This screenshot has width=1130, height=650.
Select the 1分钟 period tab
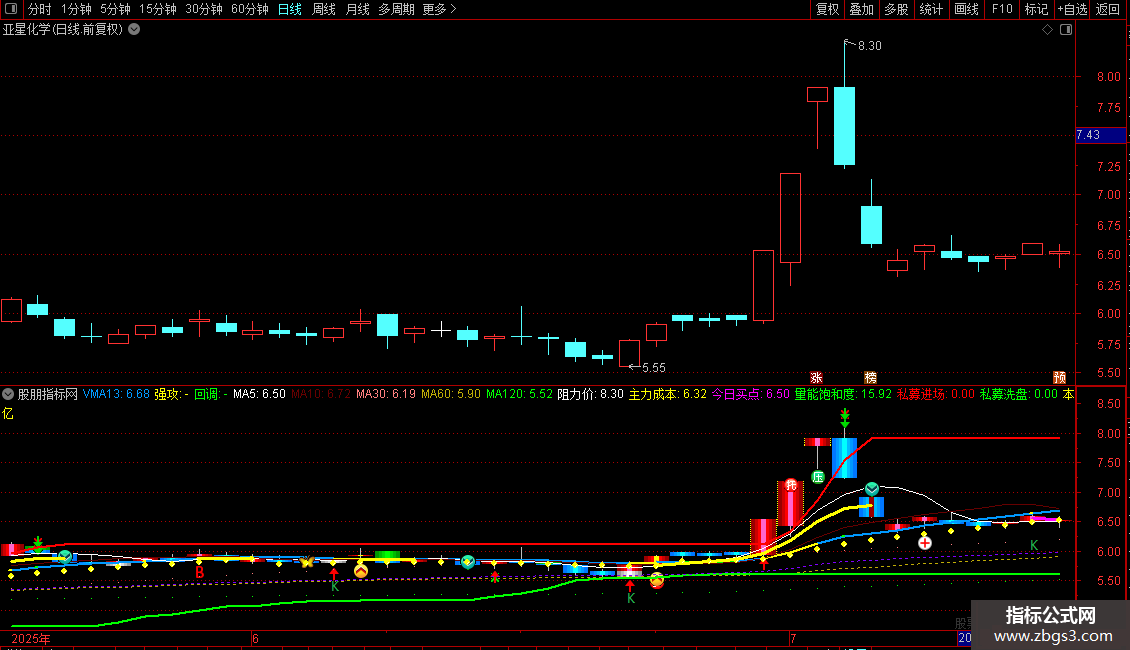tap(76, 9)
